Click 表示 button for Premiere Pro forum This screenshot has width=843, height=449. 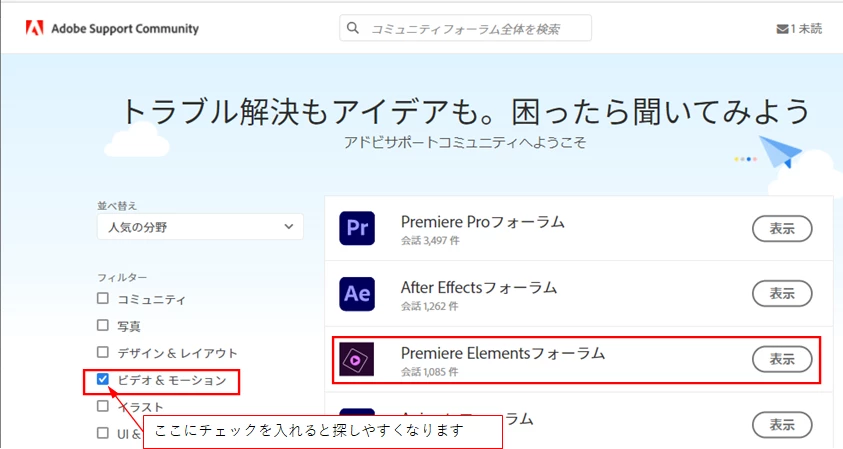pos(782,229)
